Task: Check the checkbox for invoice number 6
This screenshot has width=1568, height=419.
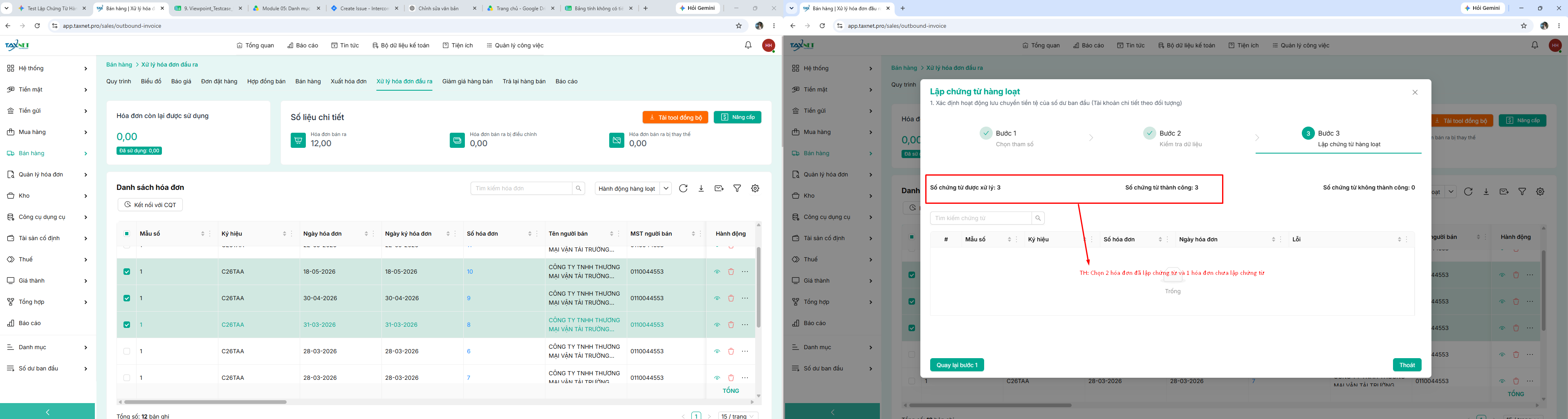Action: coord(127,351)
